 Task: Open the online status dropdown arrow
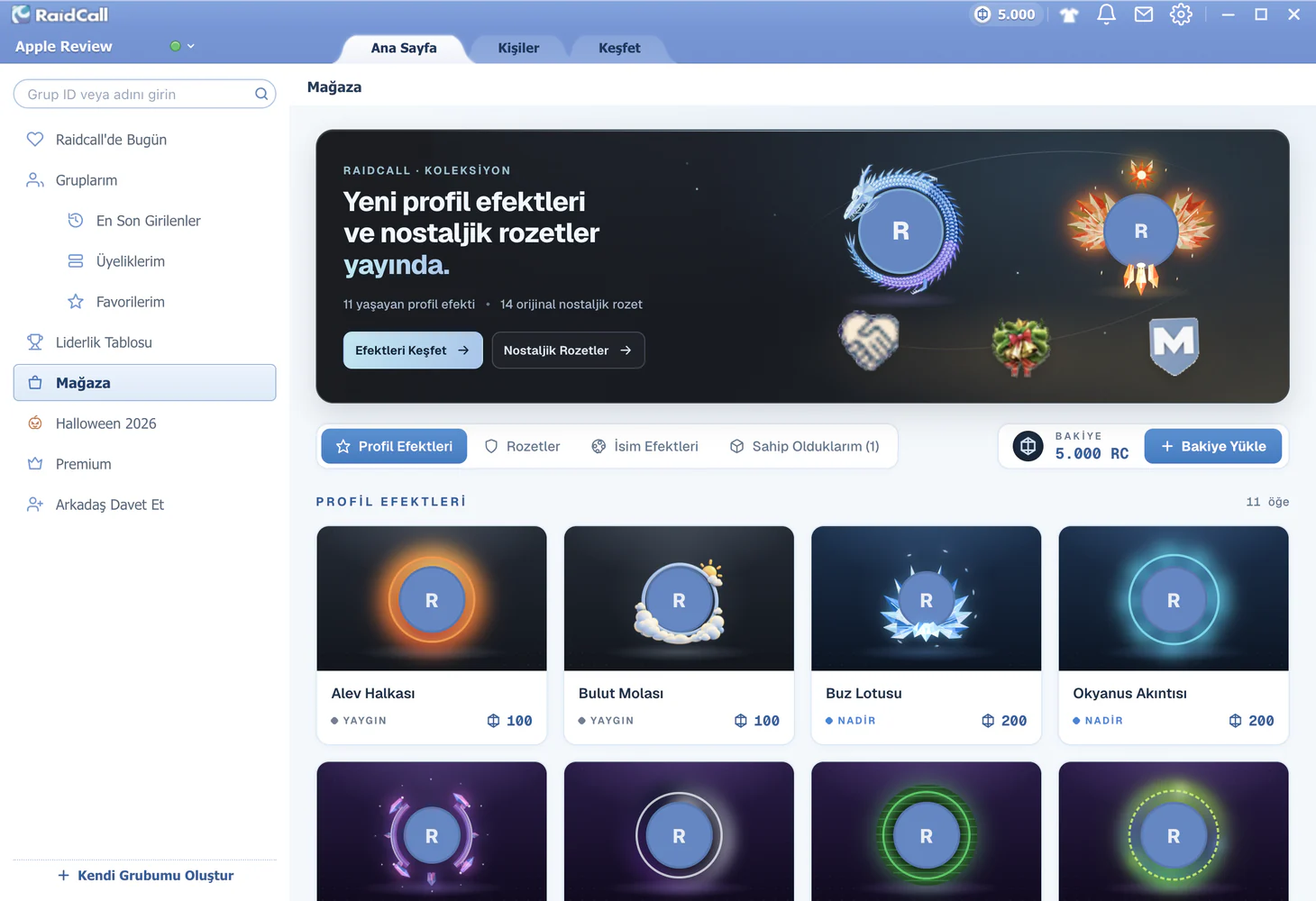click(x=190, y=46)
